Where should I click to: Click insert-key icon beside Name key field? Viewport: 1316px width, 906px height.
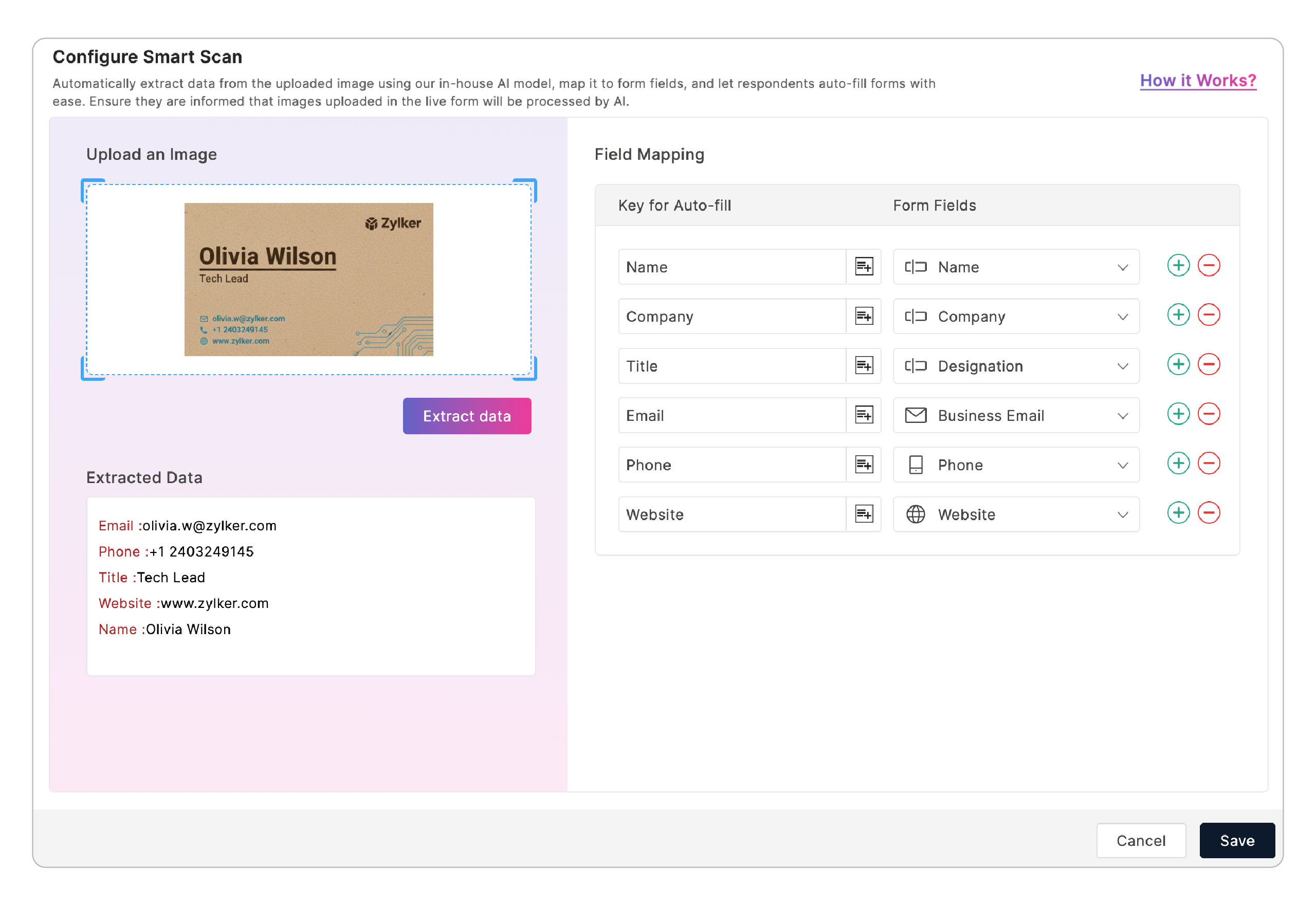pos(864,267)
